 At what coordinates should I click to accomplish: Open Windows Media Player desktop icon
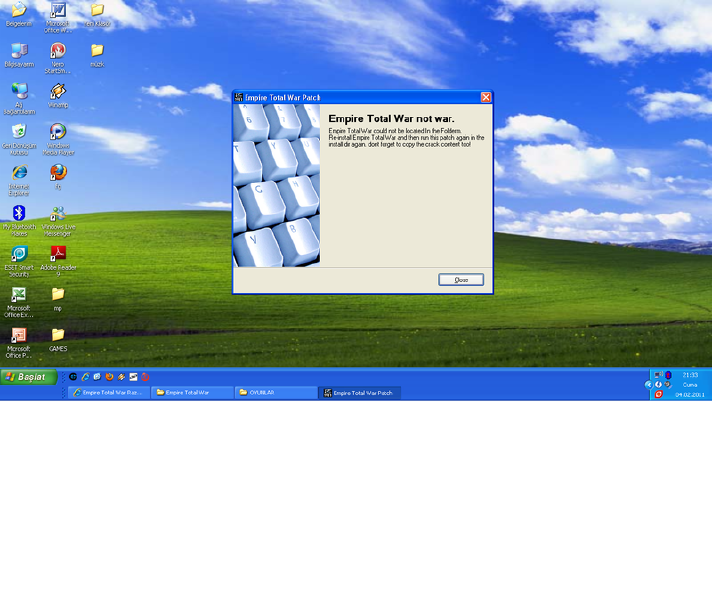click(58, 132)
